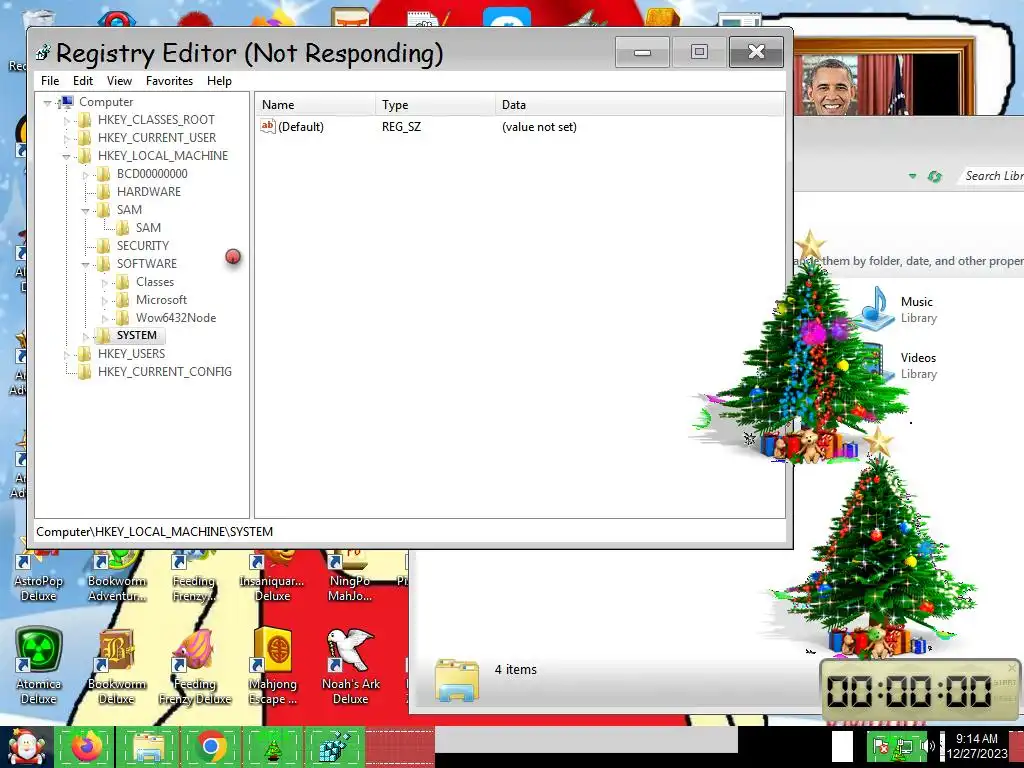Select the Christmas tree app on taskbar
Screen dimensions: 1024x768
273,746
